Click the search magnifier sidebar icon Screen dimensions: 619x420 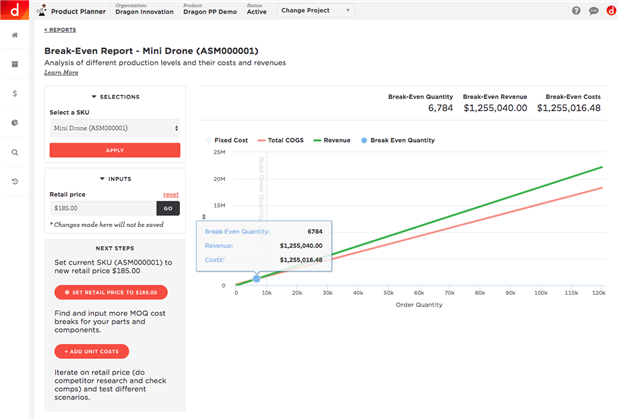(x=15, y=152)
